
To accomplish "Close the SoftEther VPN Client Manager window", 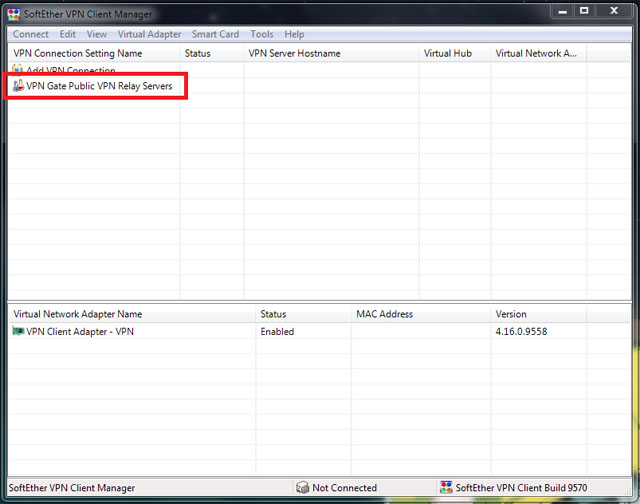I will click(x=614, y=11).
